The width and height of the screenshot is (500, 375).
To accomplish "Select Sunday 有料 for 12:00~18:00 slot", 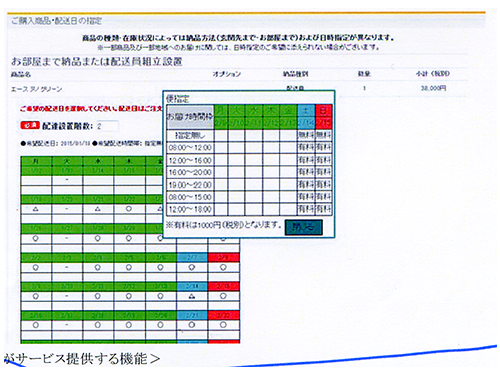I will pyautogui.click(x=323, y=209).
